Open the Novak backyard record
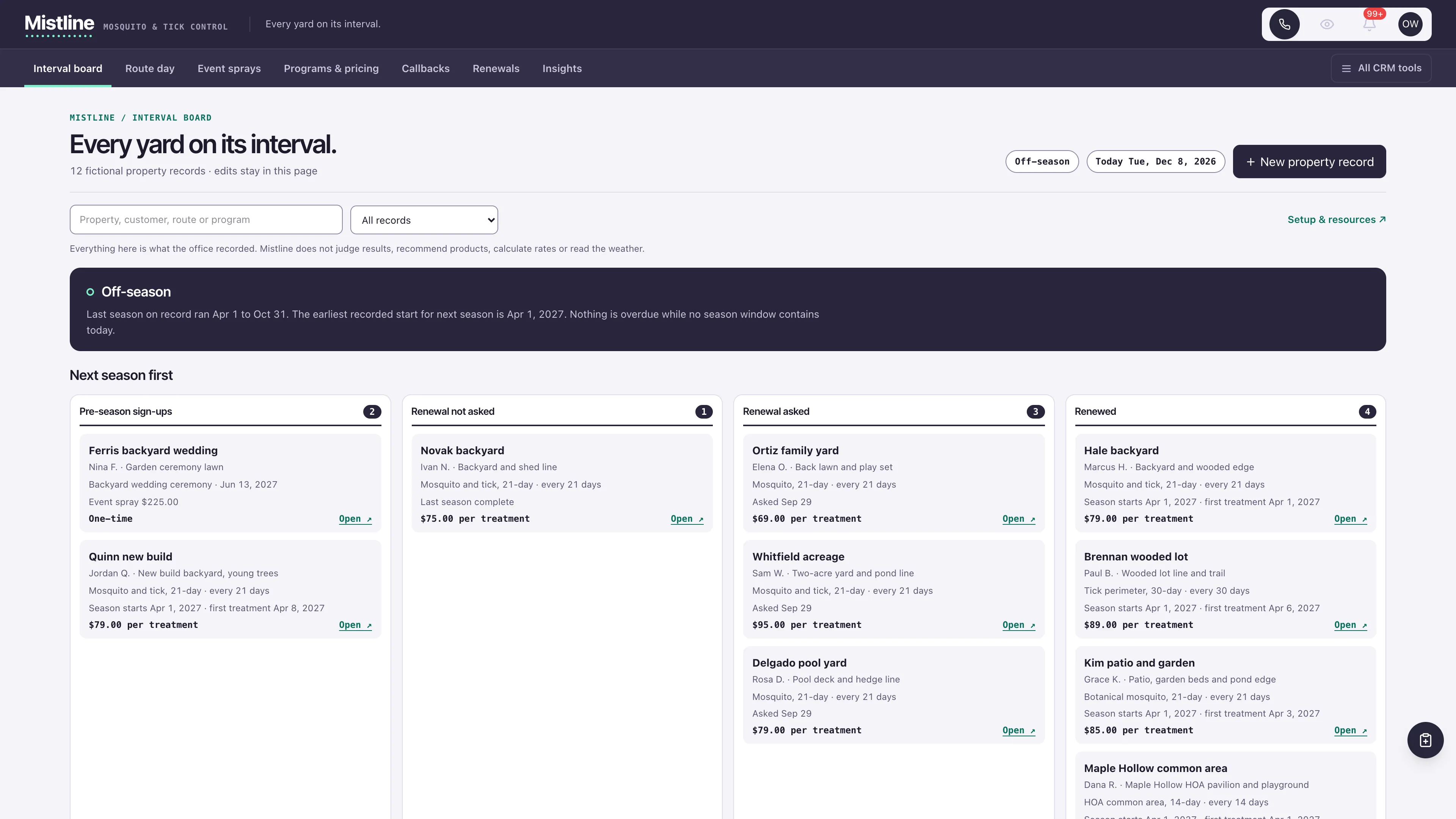Screen dimensions: 1456x819 [687, 519]
